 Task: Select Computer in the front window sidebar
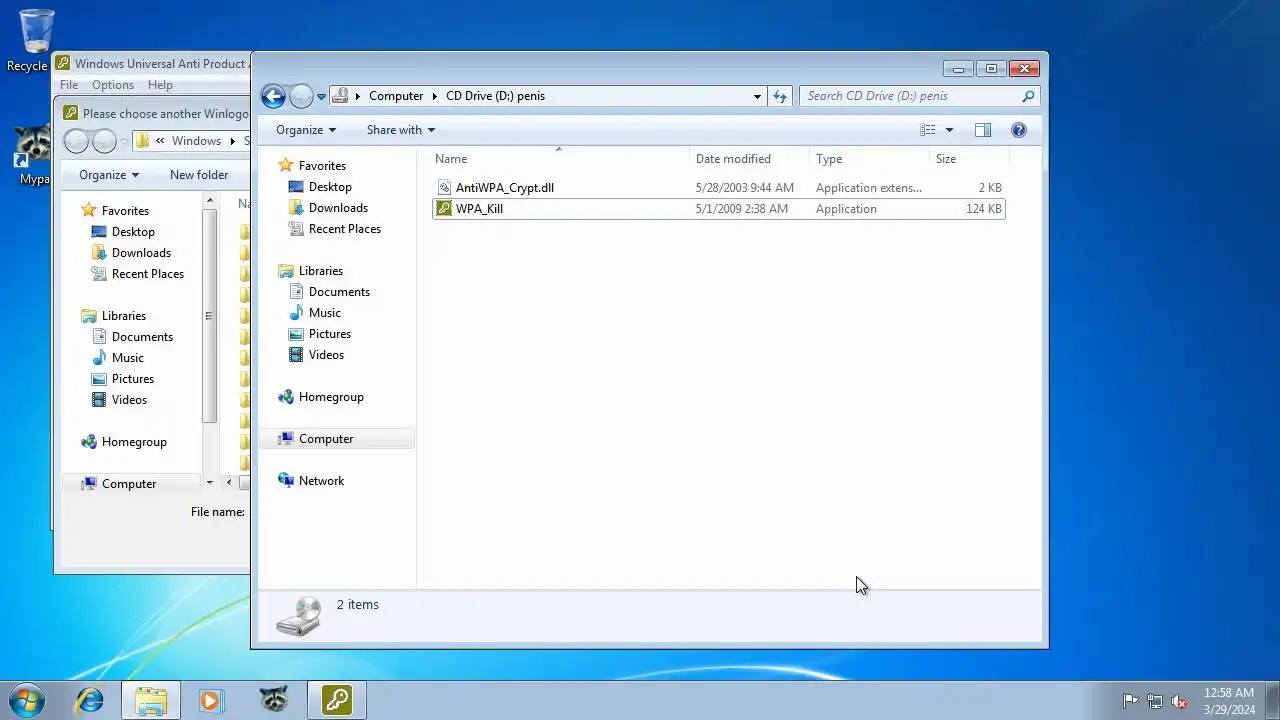pyautogui.click(x=337, y=439)
